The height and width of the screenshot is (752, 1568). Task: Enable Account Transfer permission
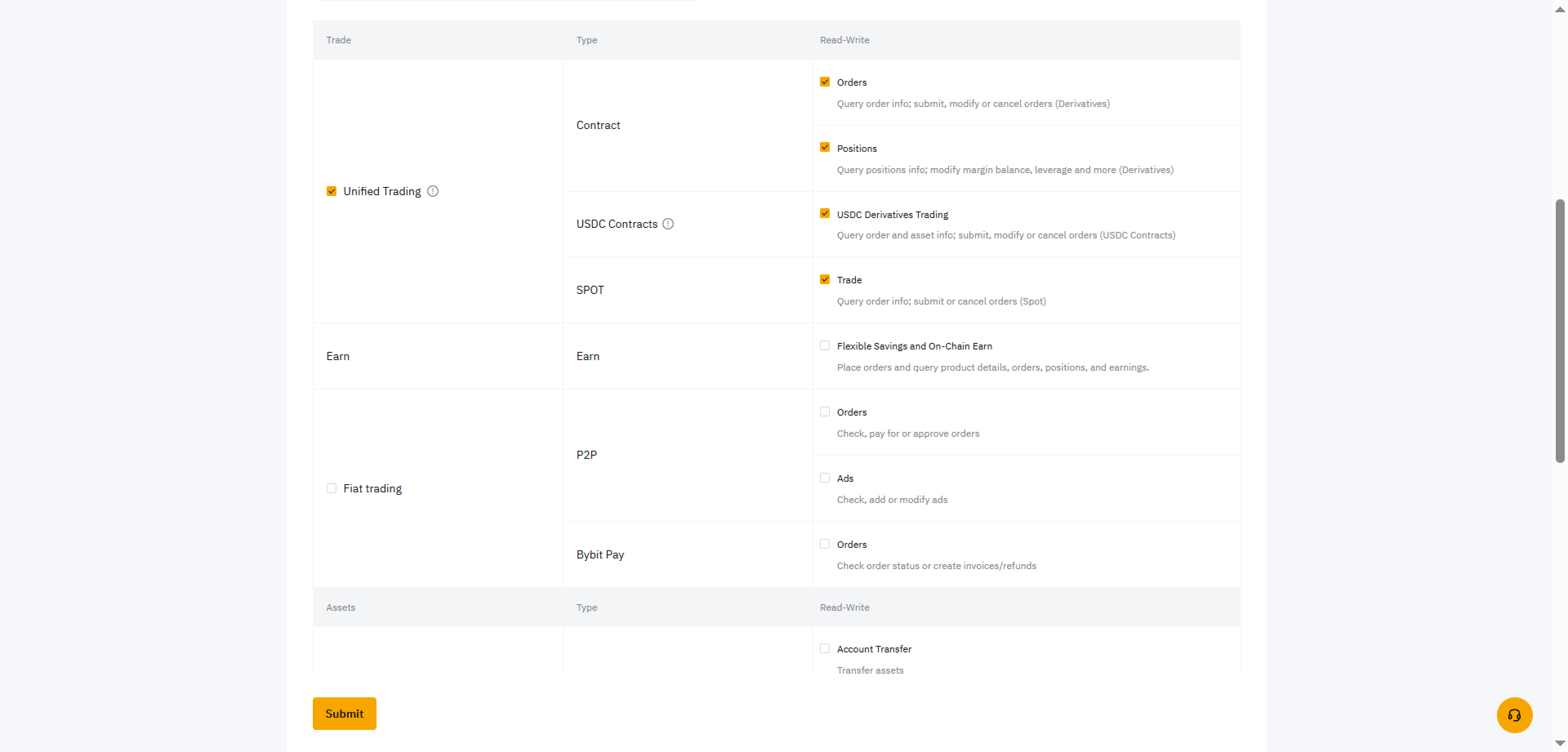(x=824, y=649)
